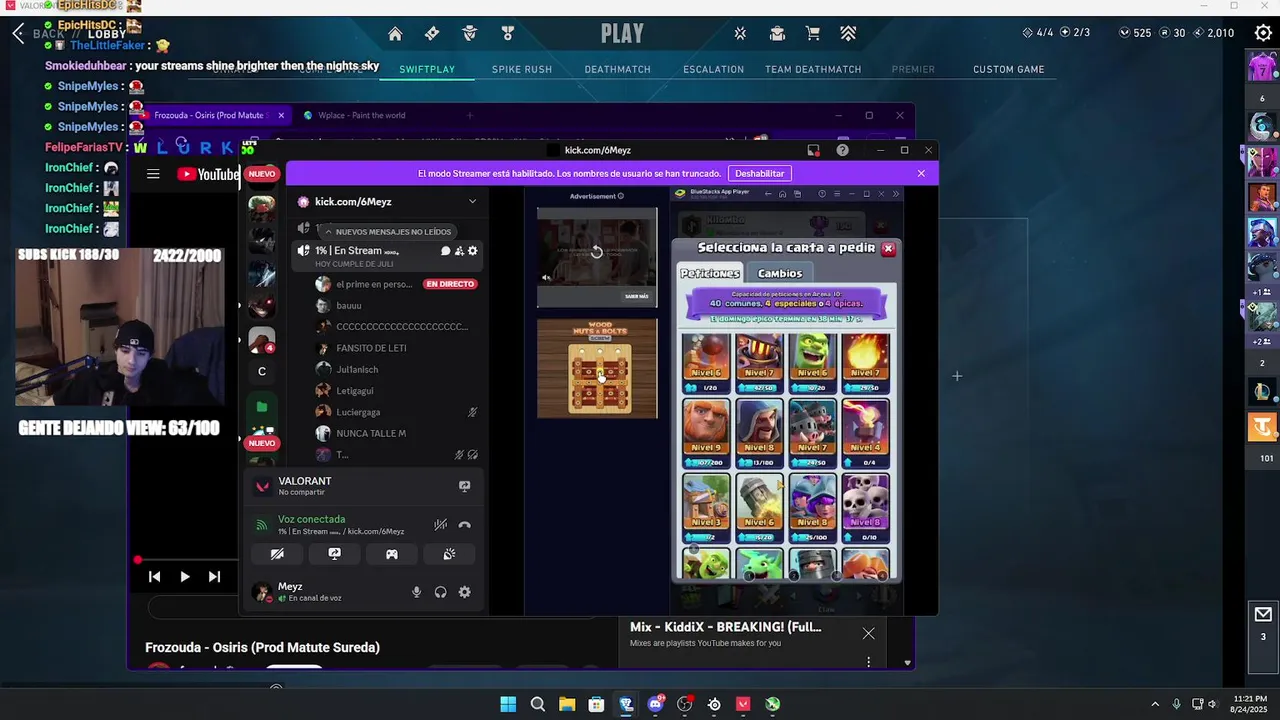Play the YouTube video
1280x720 pixels.
pos(184,577)
